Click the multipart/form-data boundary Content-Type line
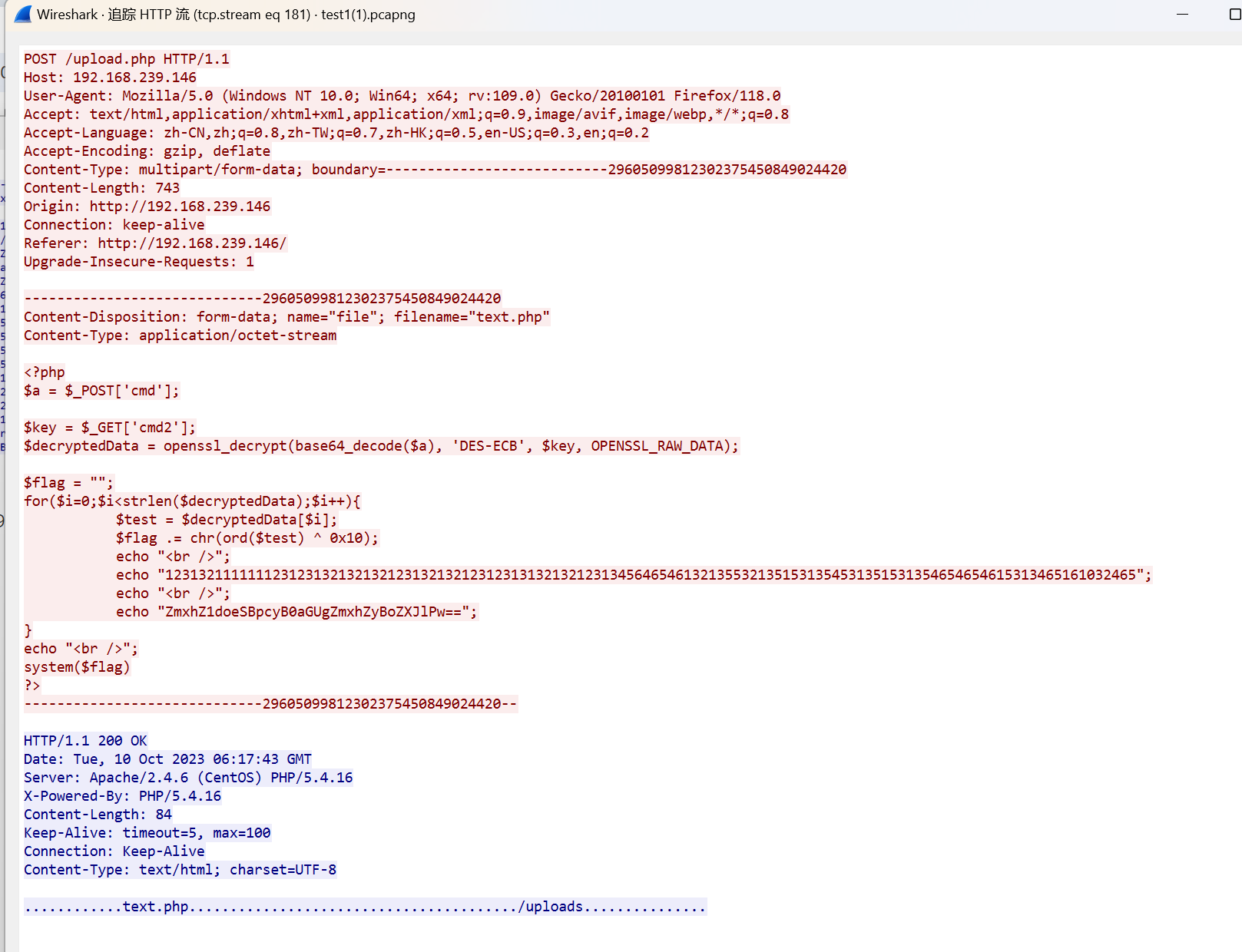This screenshot has width=1242, height=952. pyautogui.click(x=435, y=170)
